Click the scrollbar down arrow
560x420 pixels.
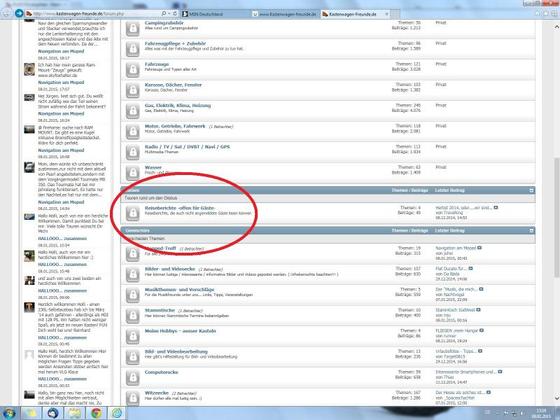pyautogui.click(x=557, y=398)
